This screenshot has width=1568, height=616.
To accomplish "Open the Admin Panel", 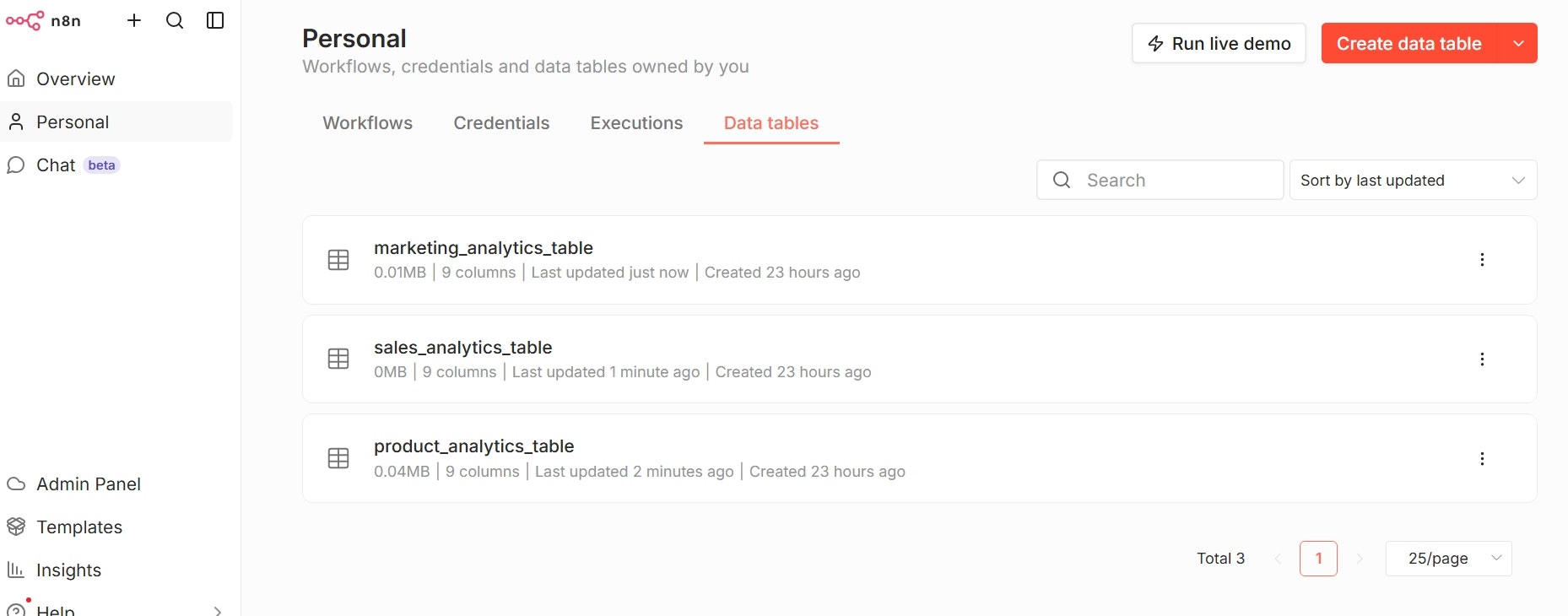I will 88,484.
